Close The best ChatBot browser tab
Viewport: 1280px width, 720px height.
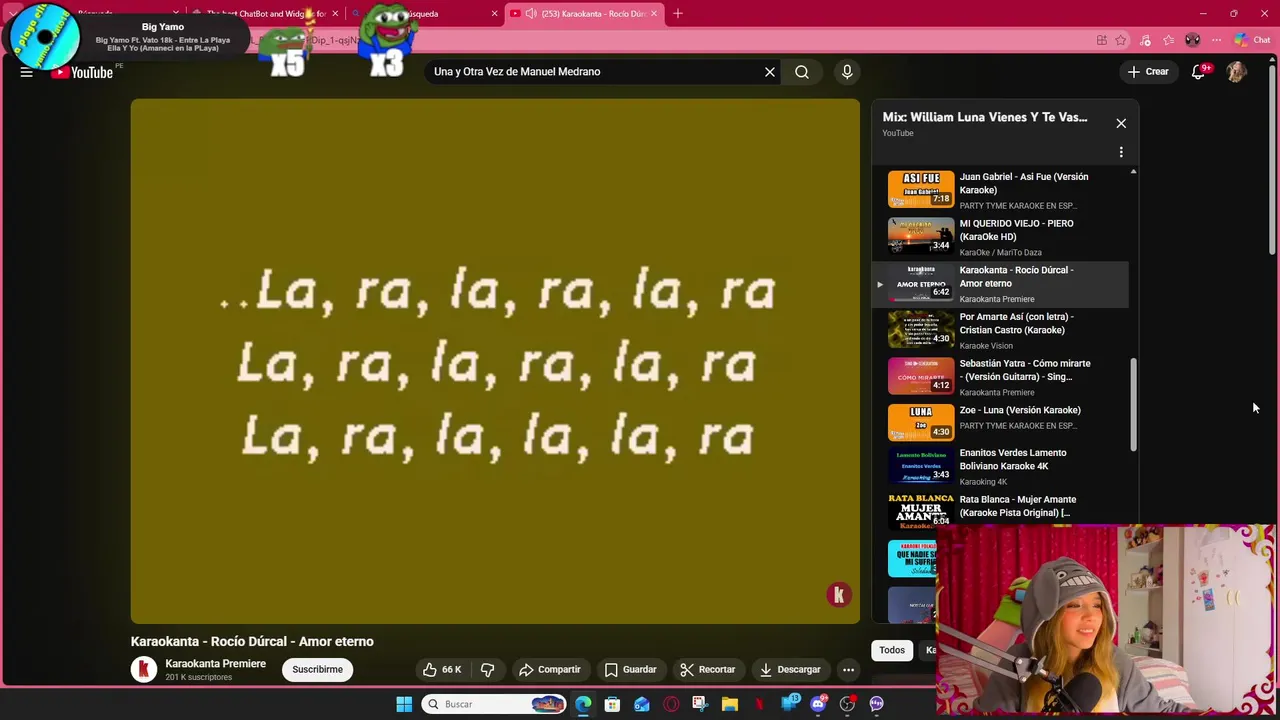335,14
